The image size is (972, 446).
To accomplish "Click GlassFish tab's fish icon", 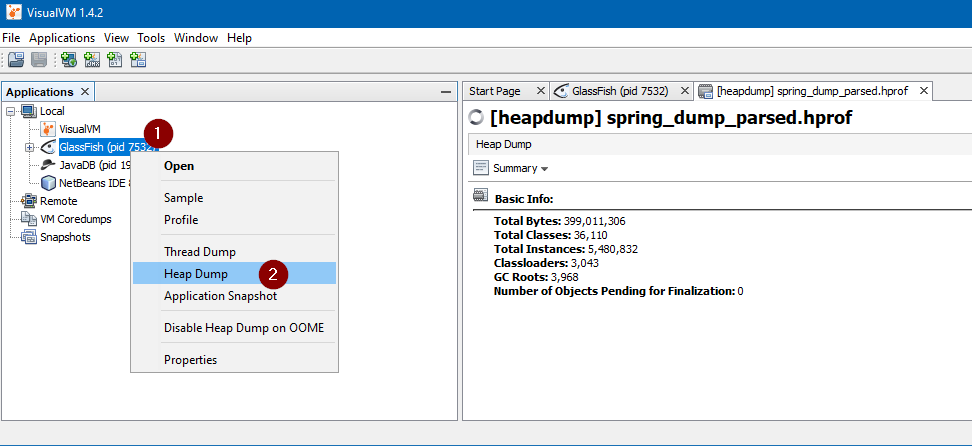I will click(x=561, y=91).
